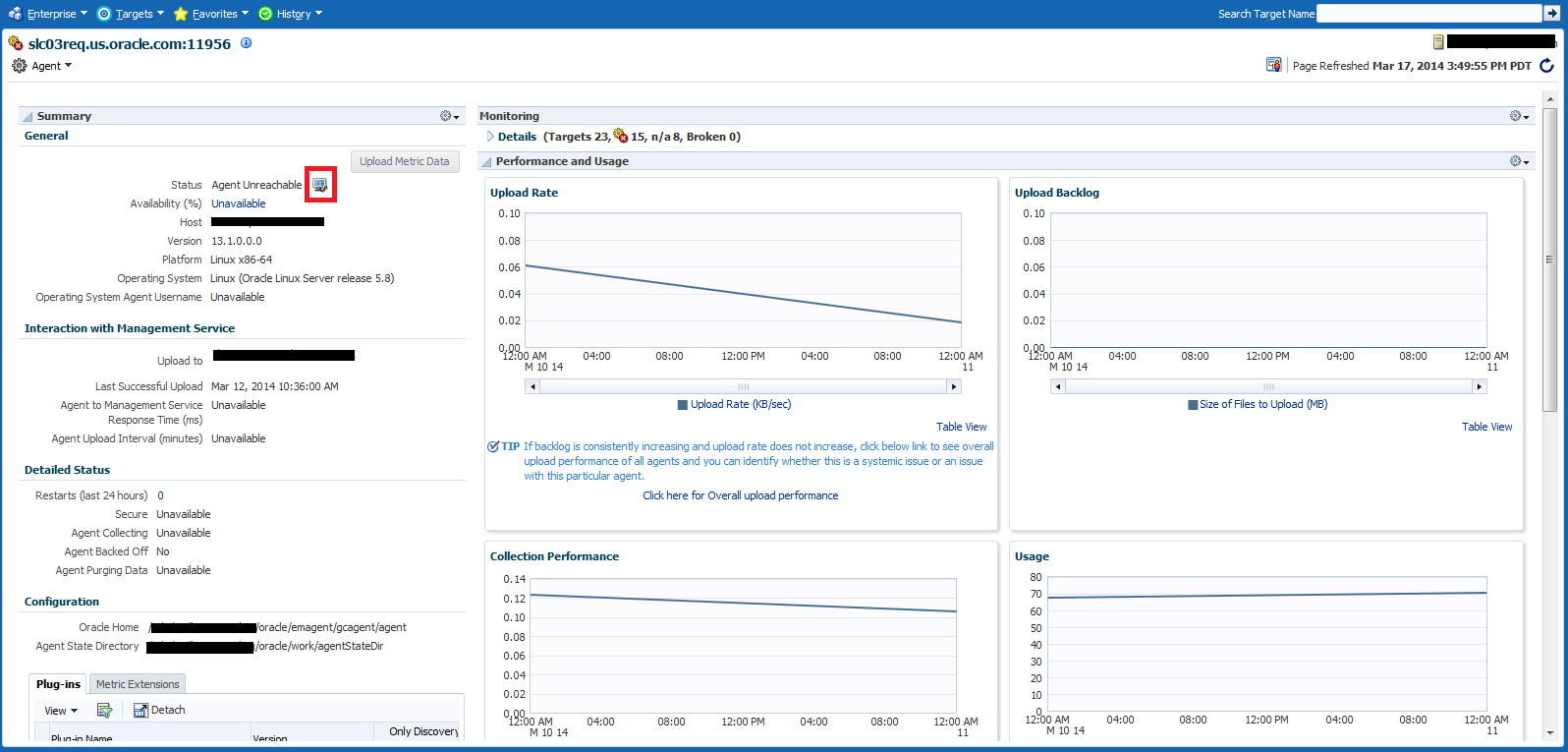The height and width of the screenshot is (752, 1568).
Task: Click the 'Configuration' heading
Action: point(62,602)
